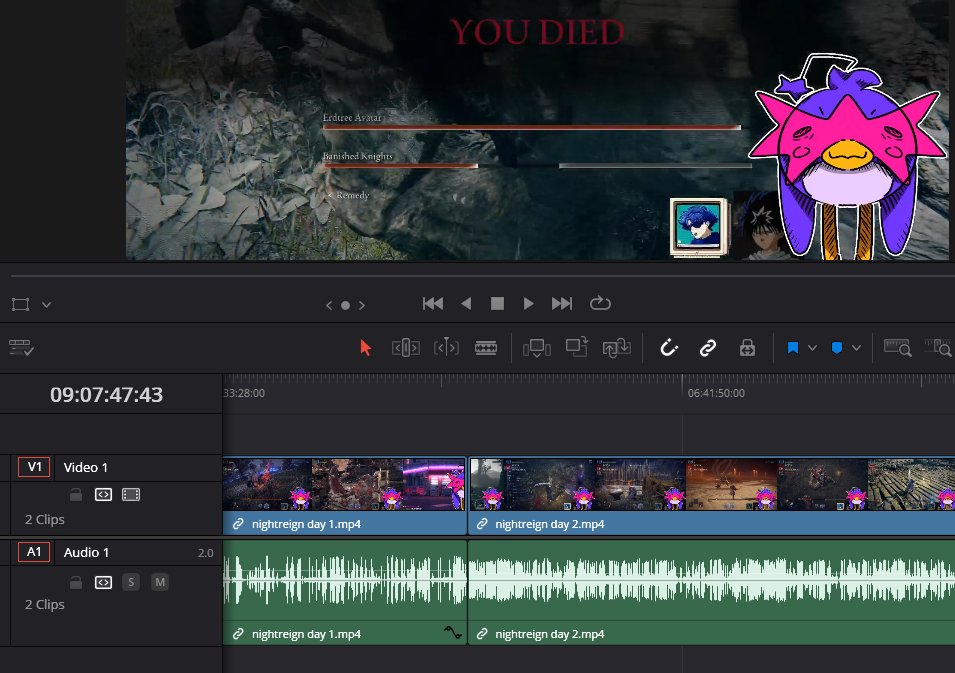Open marker color dropdown arrow

856,348
